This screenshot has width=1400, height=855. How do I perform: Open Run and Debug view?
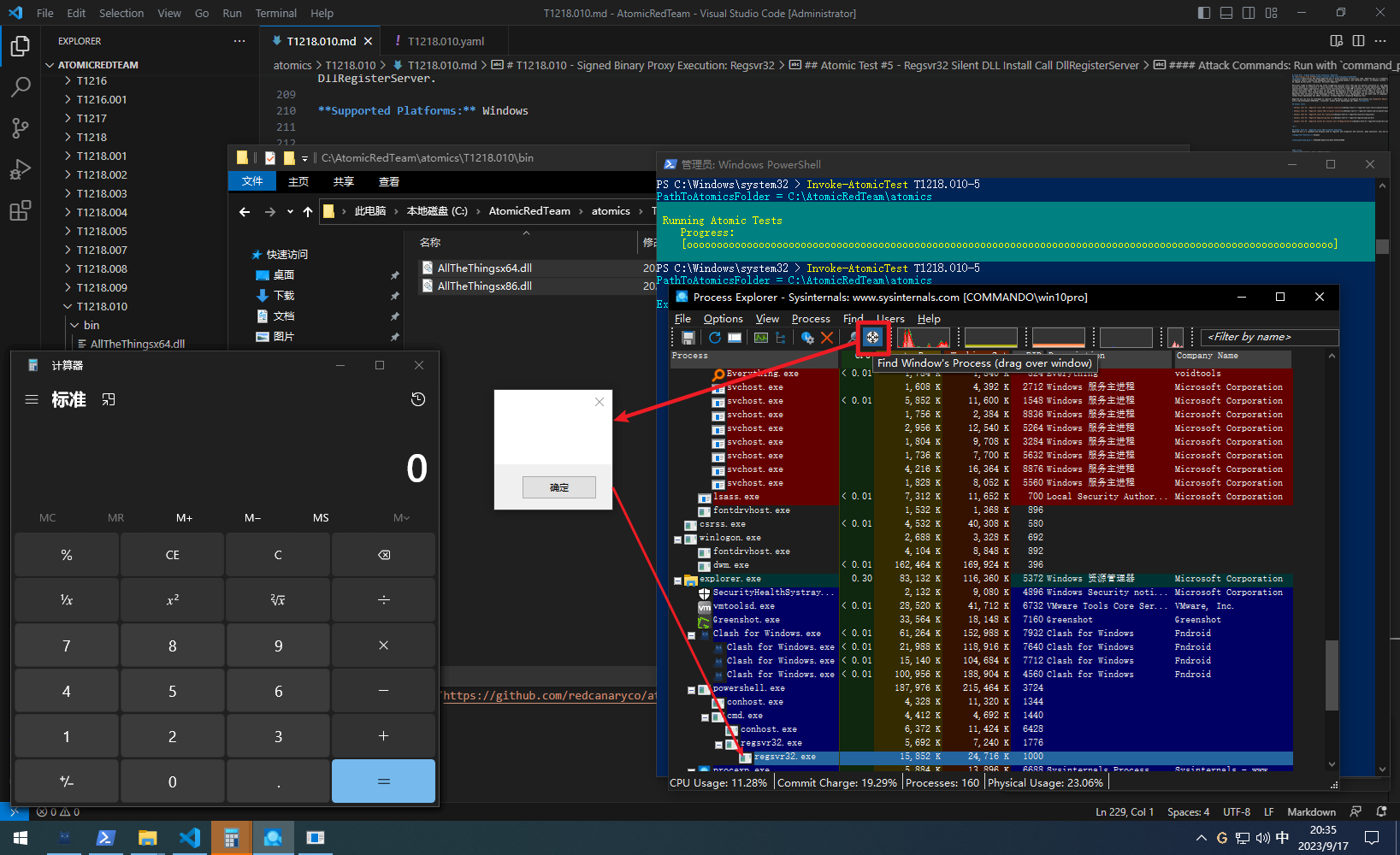pos(21,168)
